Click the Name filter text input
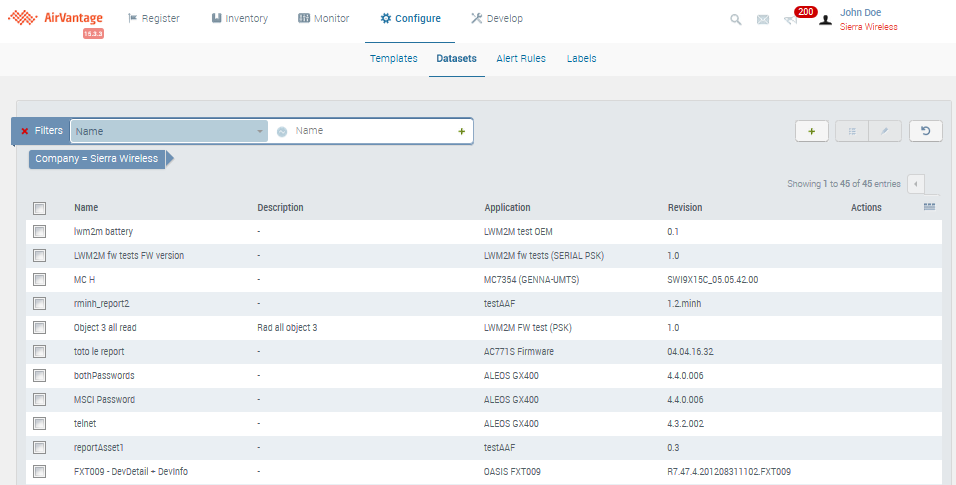956x485 pixels. coord(370,131)
